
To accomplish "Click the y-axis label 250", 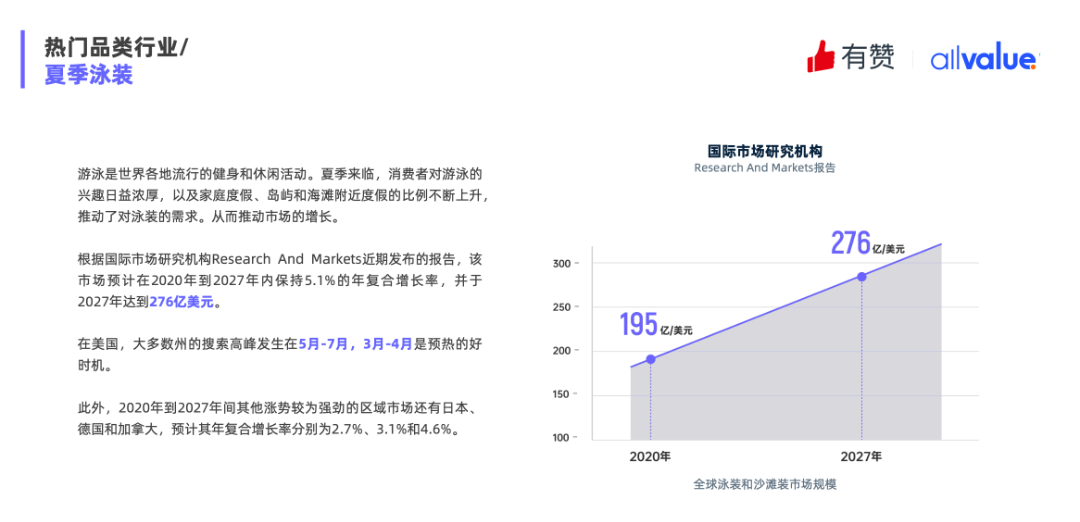I will 563,307.
